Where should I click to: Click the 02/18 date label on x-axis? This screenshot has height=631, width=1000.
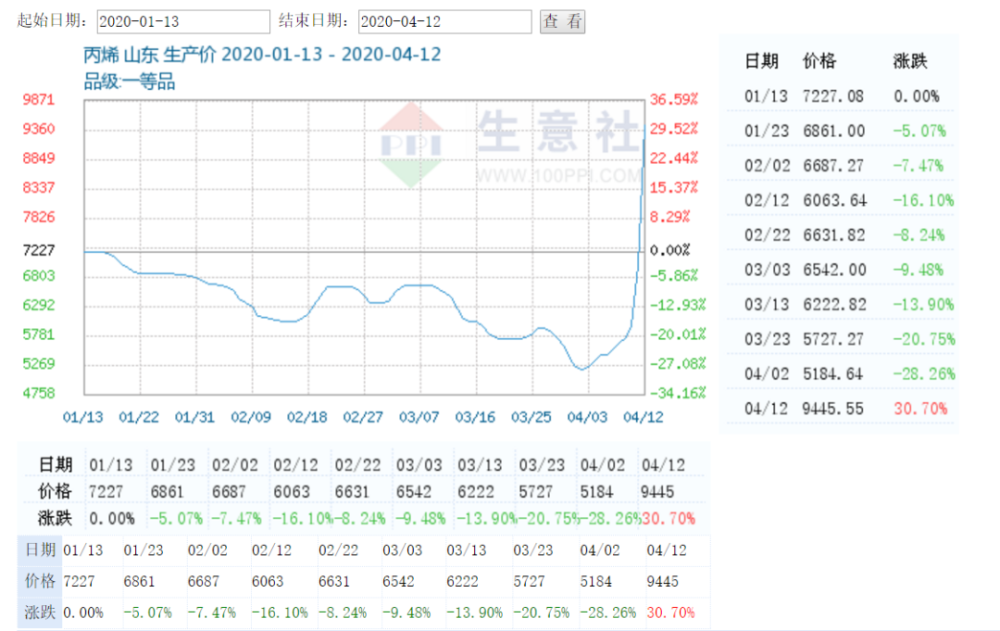click(307, 417)
